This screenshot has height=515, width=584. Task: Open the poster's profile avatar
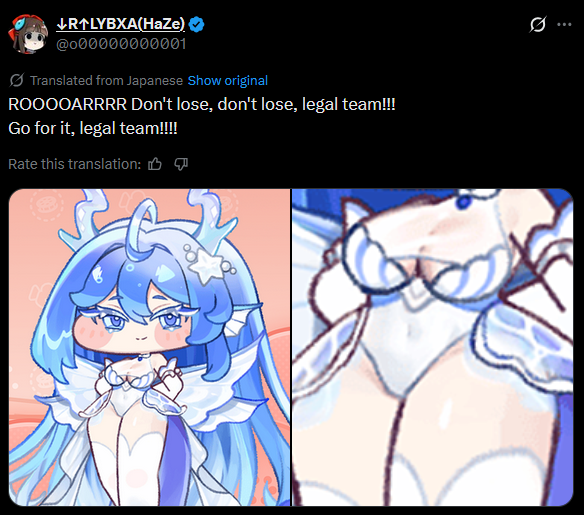click(28, 35)
